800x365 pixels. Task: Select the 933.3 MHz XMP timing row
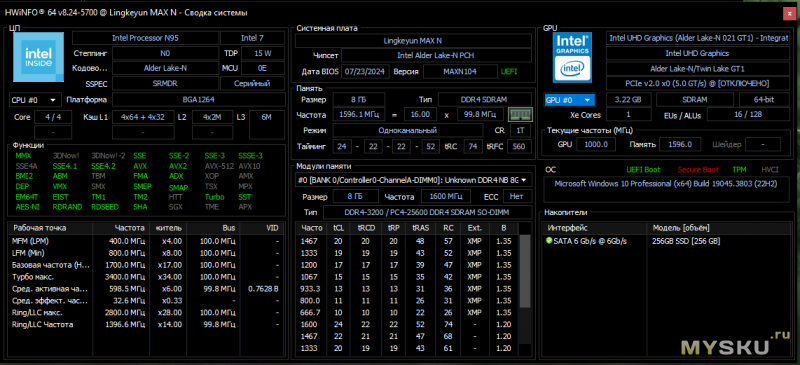[407, 288]
